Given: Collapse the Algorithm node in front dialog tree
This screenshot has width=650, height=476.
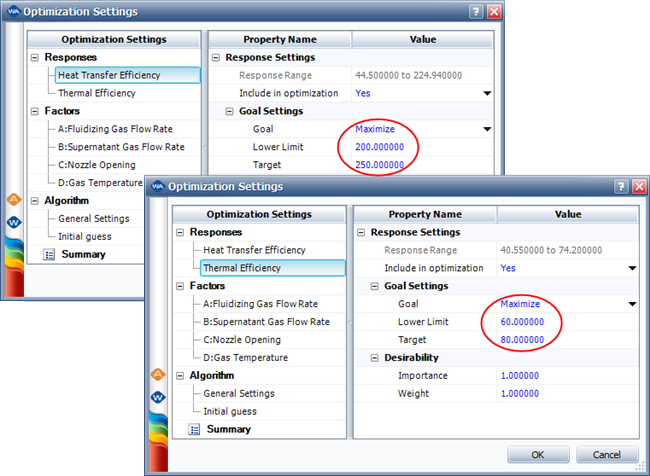Looking at the screenshot, I should pyautogui.click(x=180, y=376).
